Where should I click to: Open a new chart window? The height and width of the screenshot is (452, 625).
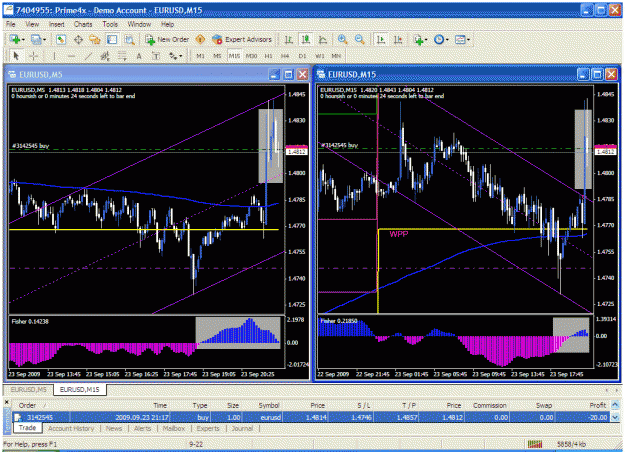tap(15, 39)
